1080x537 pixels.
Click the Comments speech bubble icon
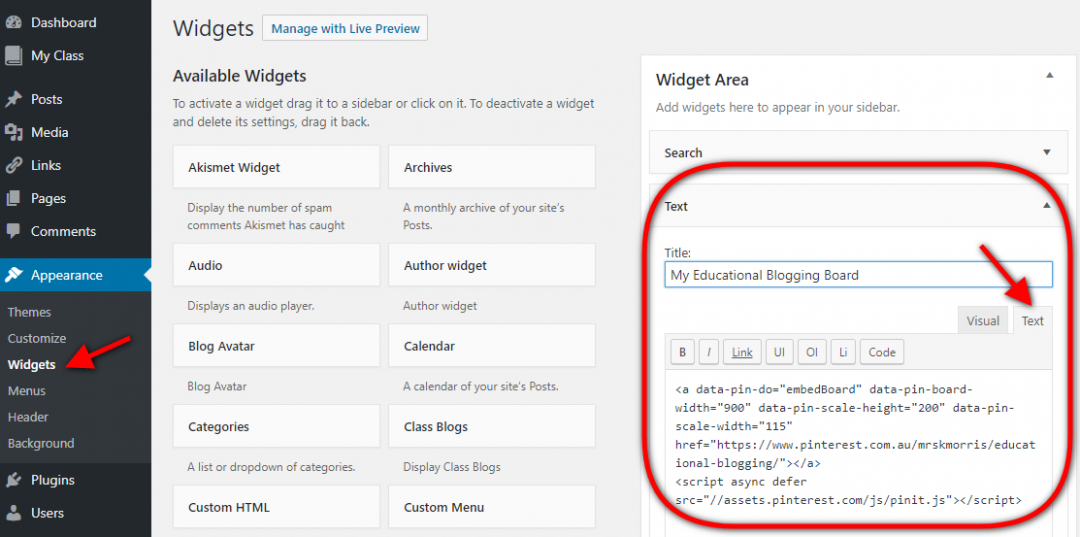click(x=14, y=231)
